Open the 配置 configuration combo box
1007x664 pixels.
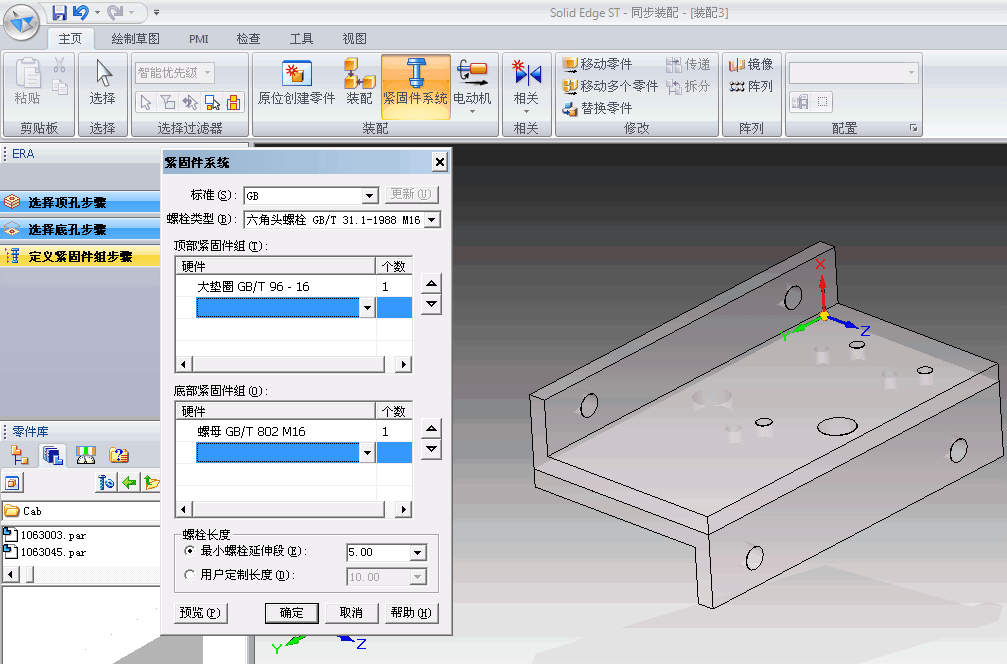click(x=854, y=73)
